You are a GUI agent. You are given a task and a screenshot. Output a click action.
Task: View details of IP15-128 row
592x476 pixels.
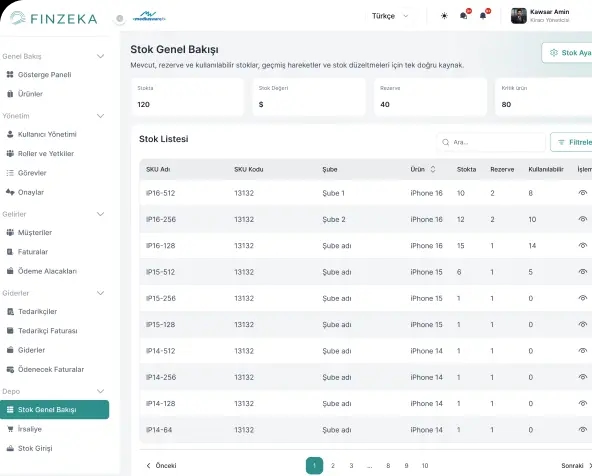(583, 325)
